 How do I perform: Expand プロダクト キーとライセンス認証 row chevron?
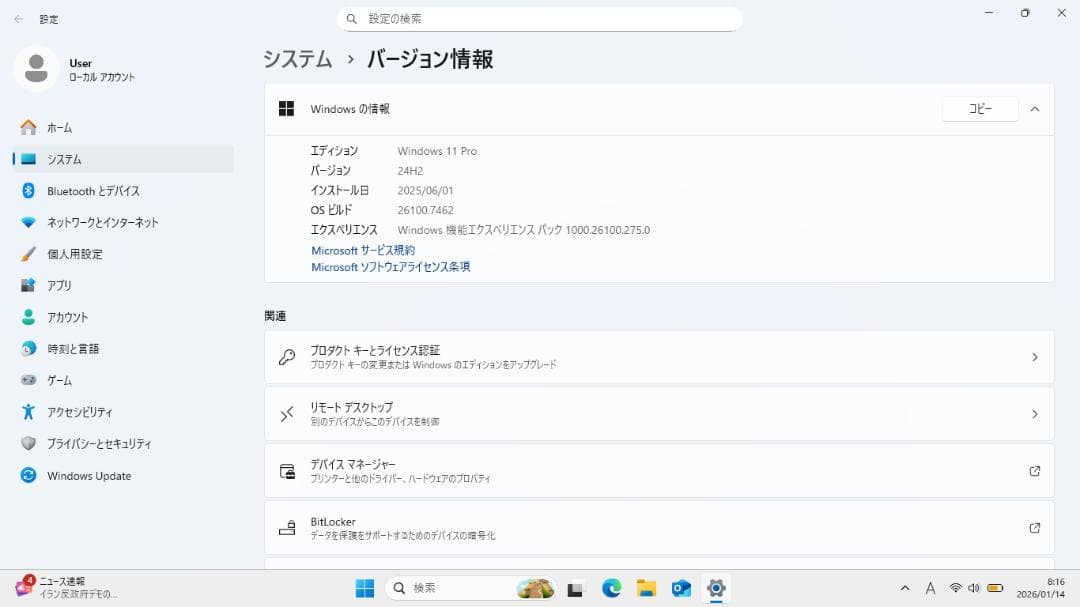click(x=1037, y=356)
